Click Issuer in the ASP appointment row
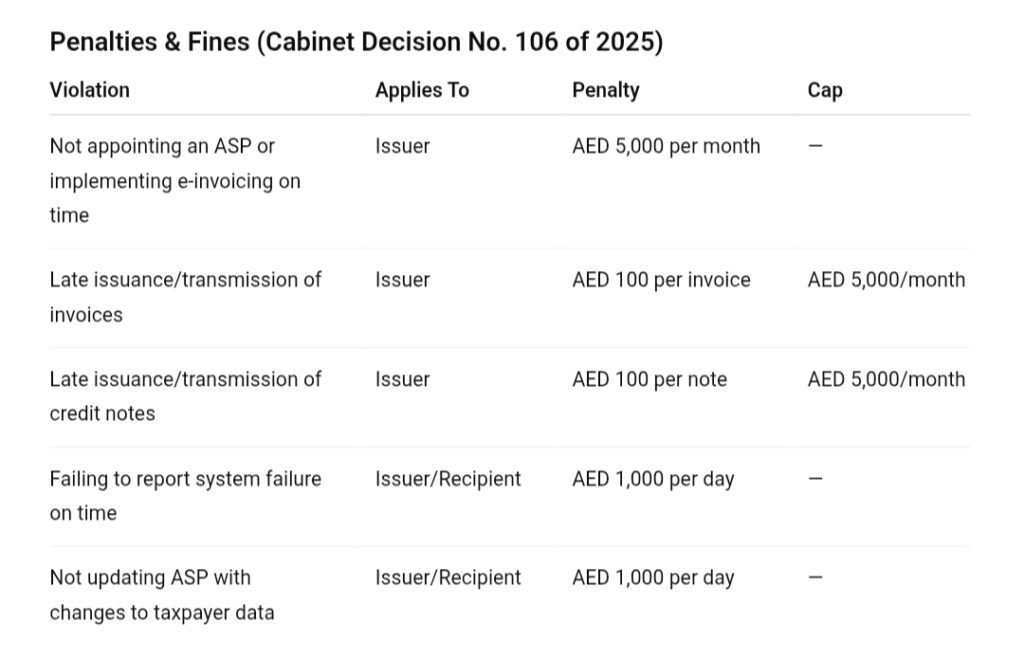 click(402, 146)
